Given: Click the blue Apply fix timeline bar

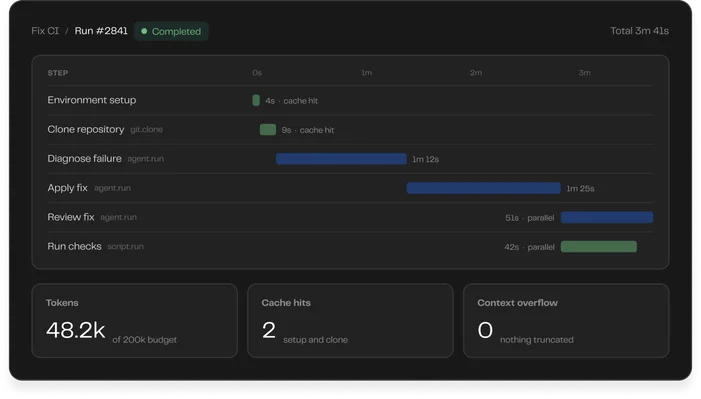Looking at the screenshot, I should [483, 188].
